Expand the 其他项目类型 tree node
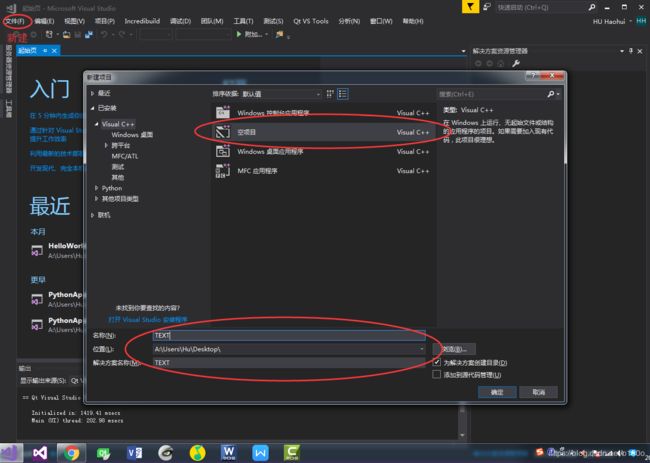Screen dimensions: 650x463 [x=97, y=199]
